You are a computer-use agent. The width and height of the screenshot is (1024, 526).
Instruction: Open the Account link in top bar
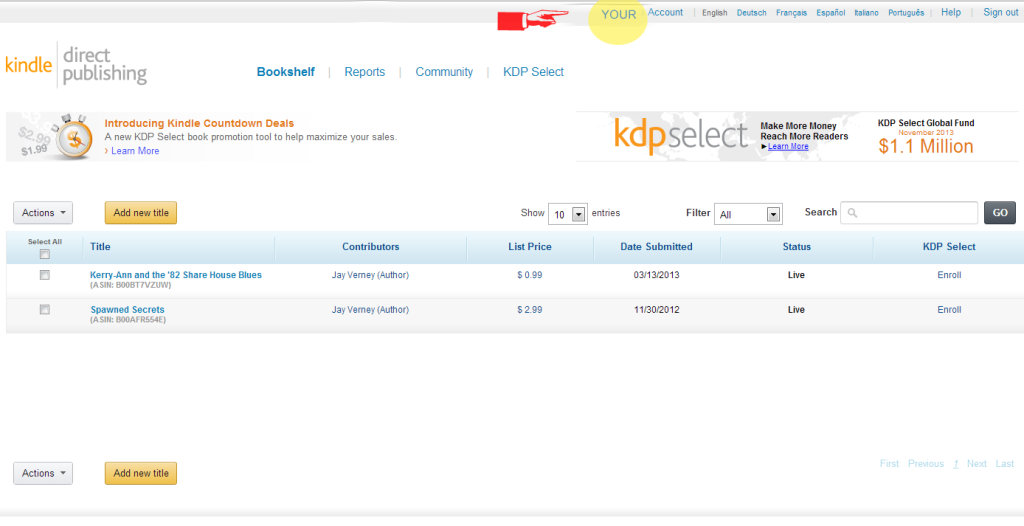point(665,12)
